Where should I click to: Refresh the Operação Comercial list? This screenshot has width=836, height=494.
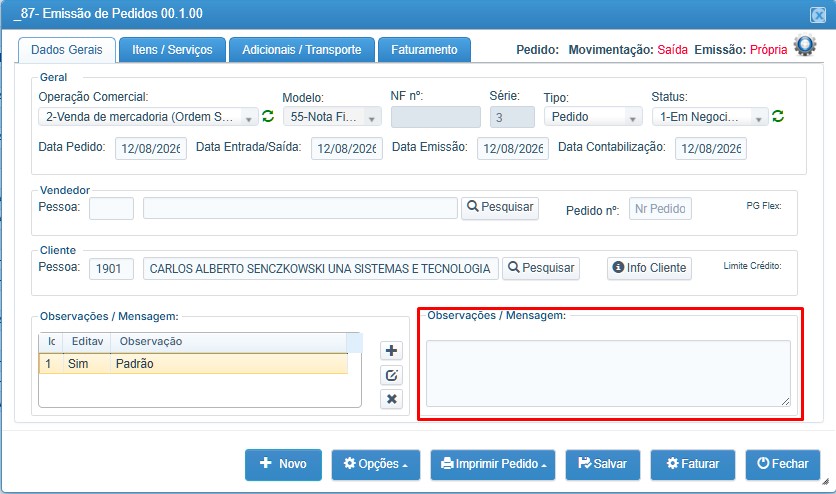coord(268,116)
